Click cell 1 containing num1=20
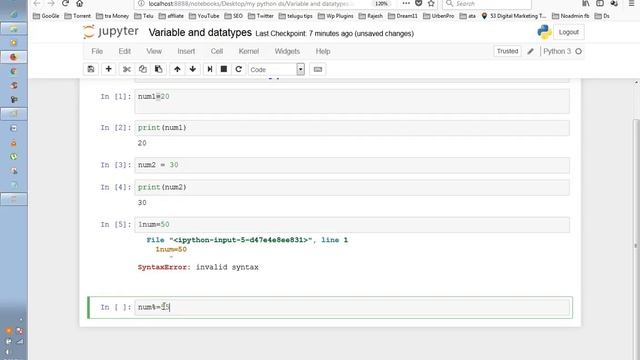640x360 pixels. pos(352,101)
